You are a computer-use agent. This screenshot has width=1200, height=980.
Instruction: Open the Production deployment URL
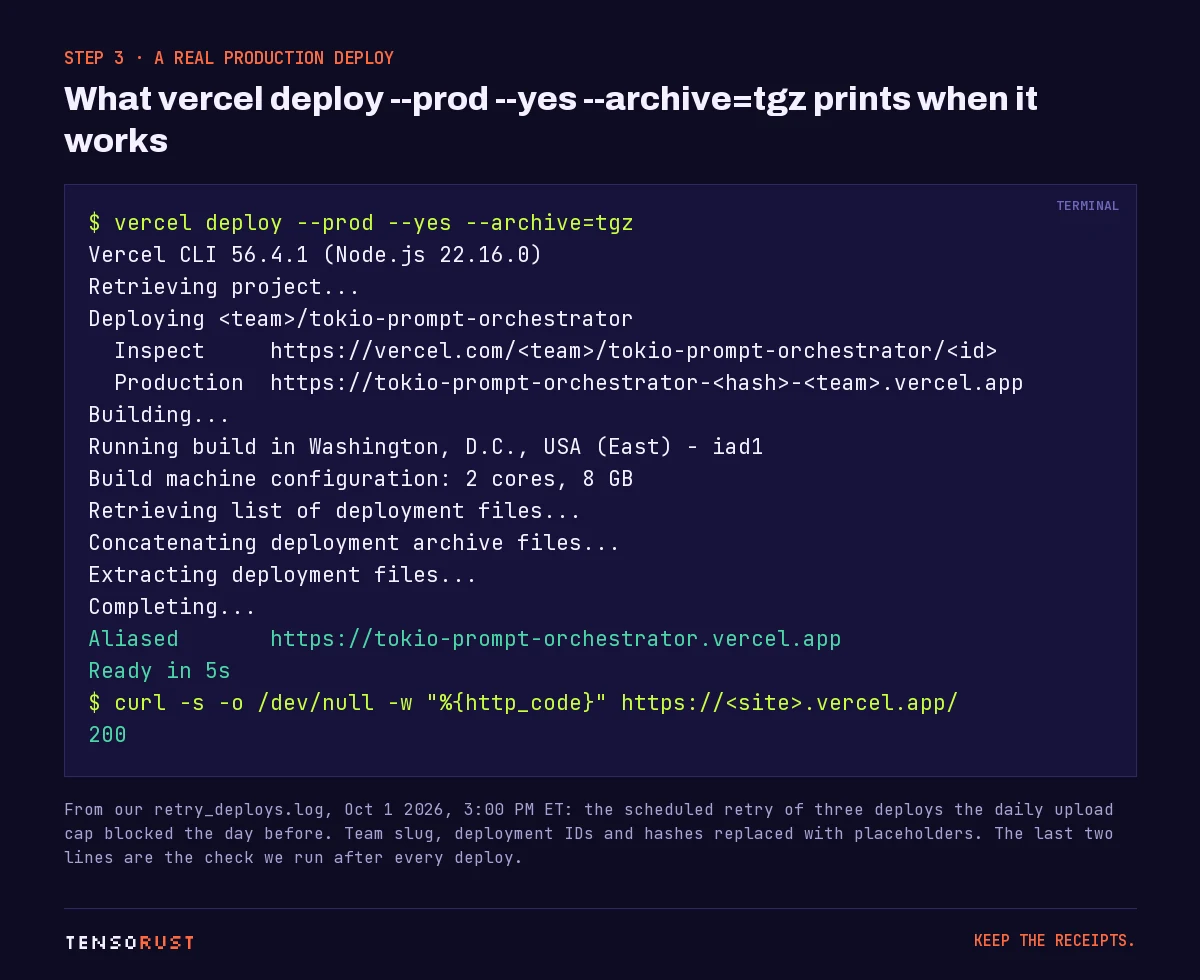tap(647, 382)
